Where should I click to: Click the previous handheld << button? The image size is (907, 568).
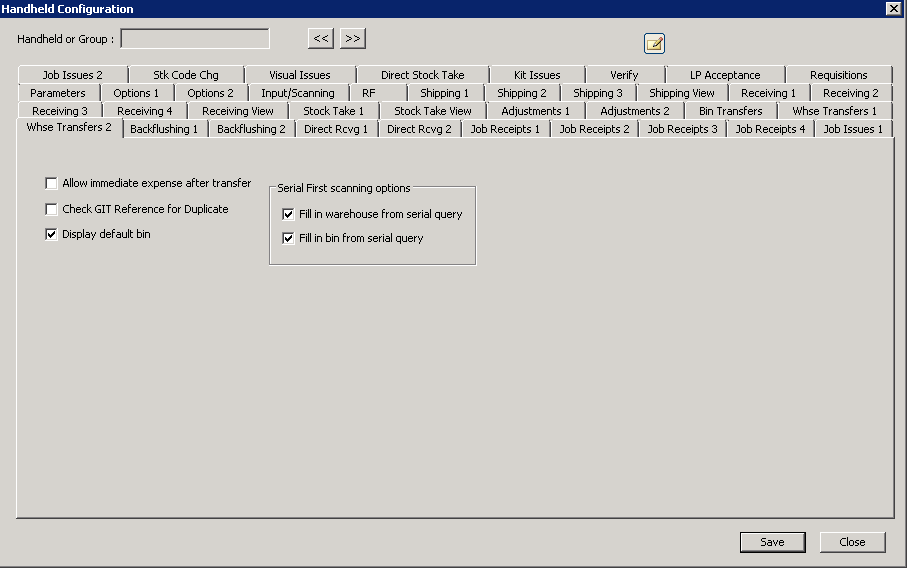[320, 39]
